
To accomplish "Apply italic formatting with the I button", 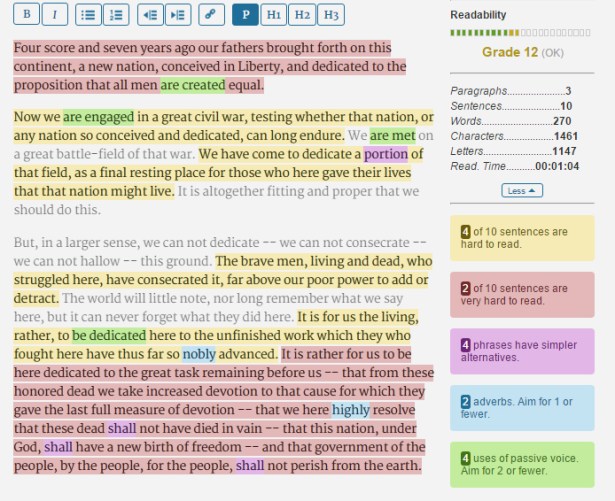I will [x=54, y=16].
